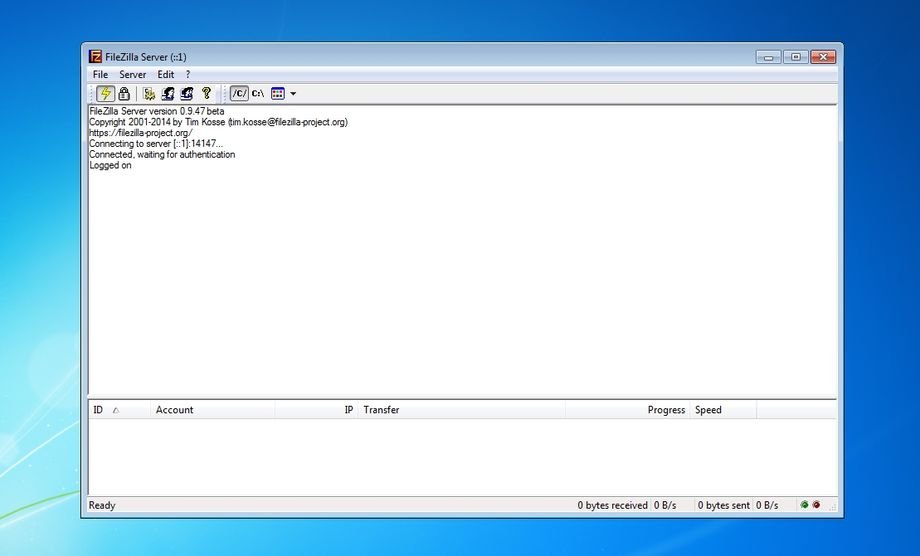The image size is (920, 556).
Task: Click the Progress column header
Action: 628,410
